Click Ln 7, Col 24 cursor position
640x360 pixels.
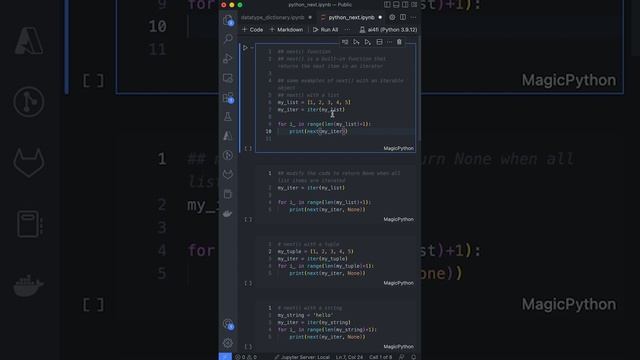click(x=349, y=357)
